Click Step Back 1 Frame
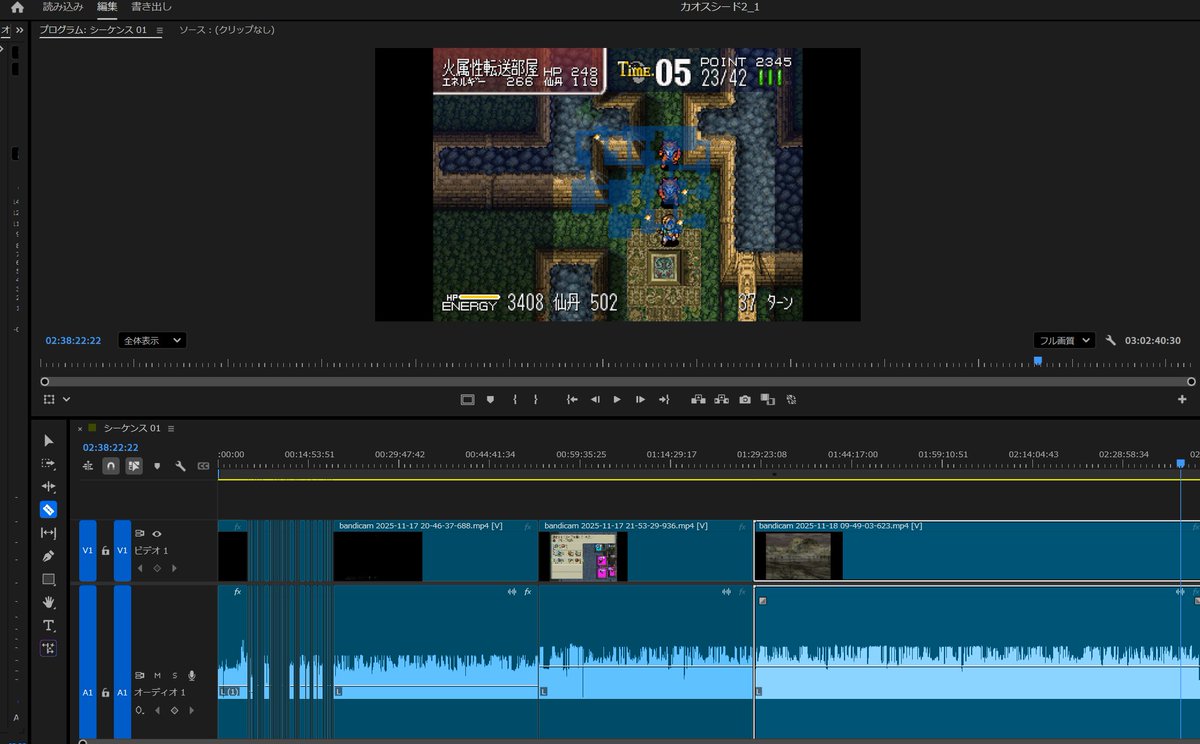Screen dimensions: 1200x744 (595, 399)
